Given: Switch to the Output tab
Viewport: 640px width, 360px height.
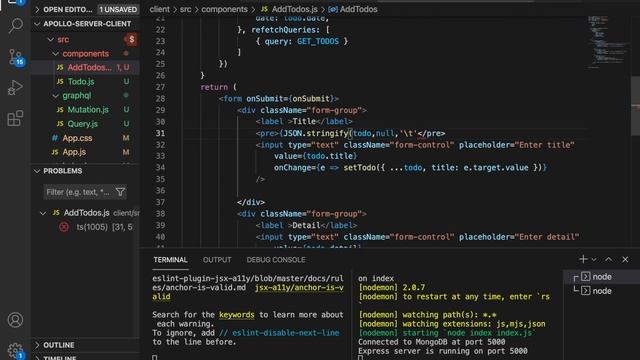Looking at the screenshot, I should (217, 260).
